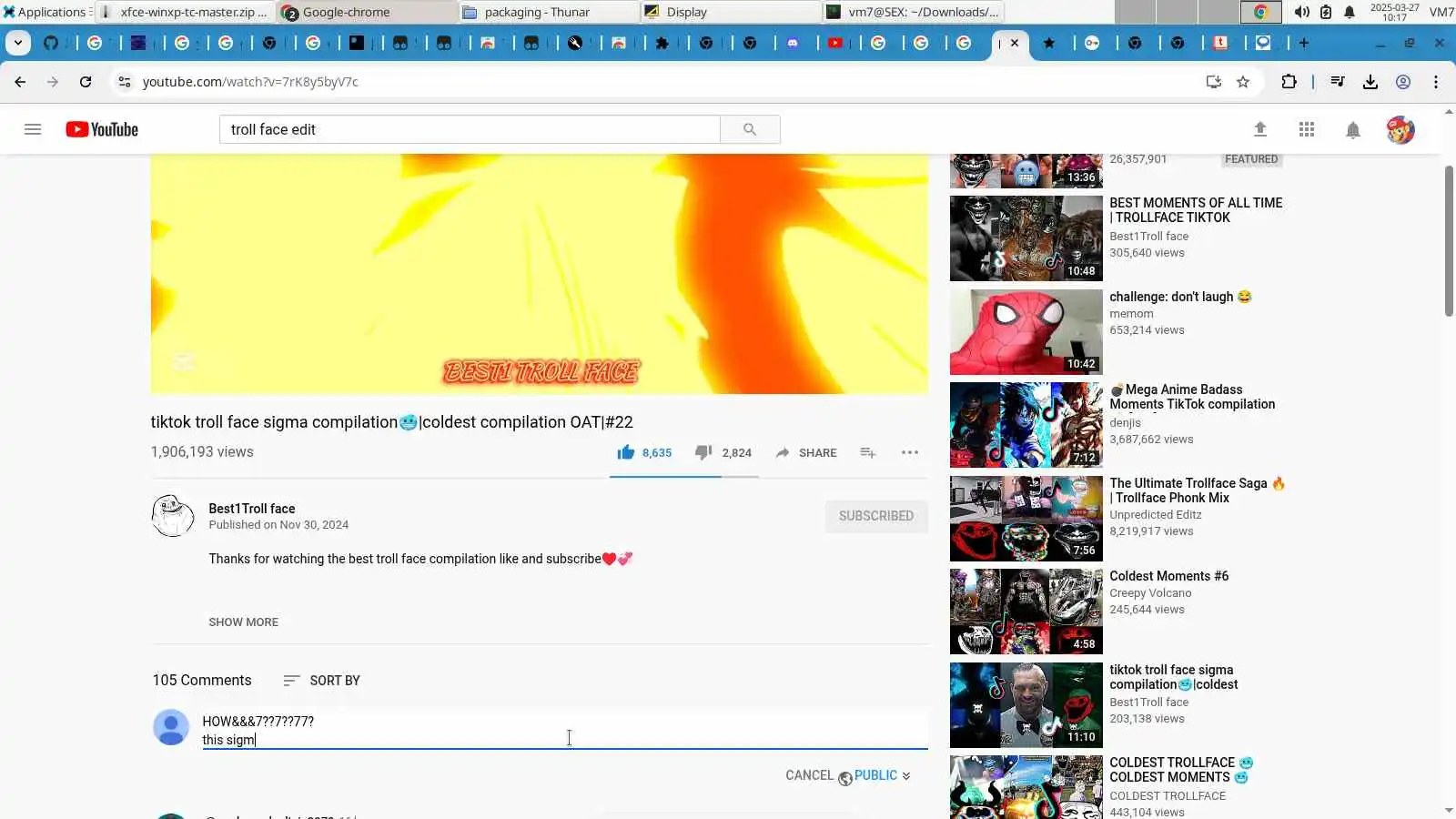Install app icon in address bar

click(x=1213, y=82)
